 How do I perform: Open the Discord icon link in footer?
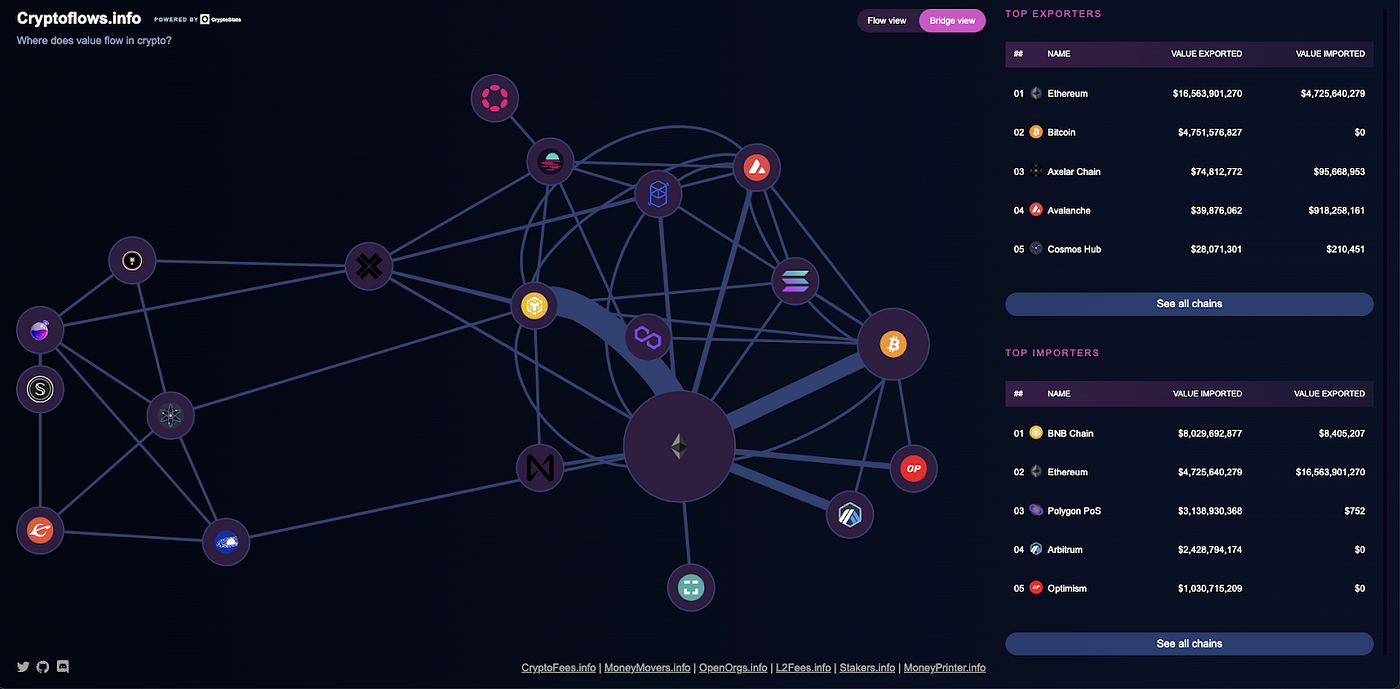pos(63,666)
